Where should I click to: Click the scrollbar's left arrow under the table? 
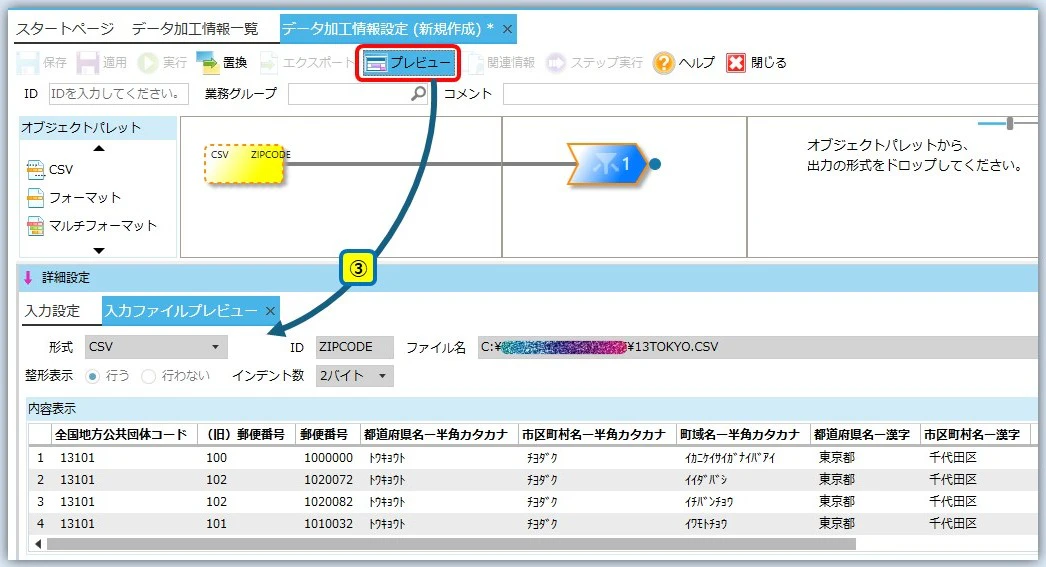[x=38, y=544]
